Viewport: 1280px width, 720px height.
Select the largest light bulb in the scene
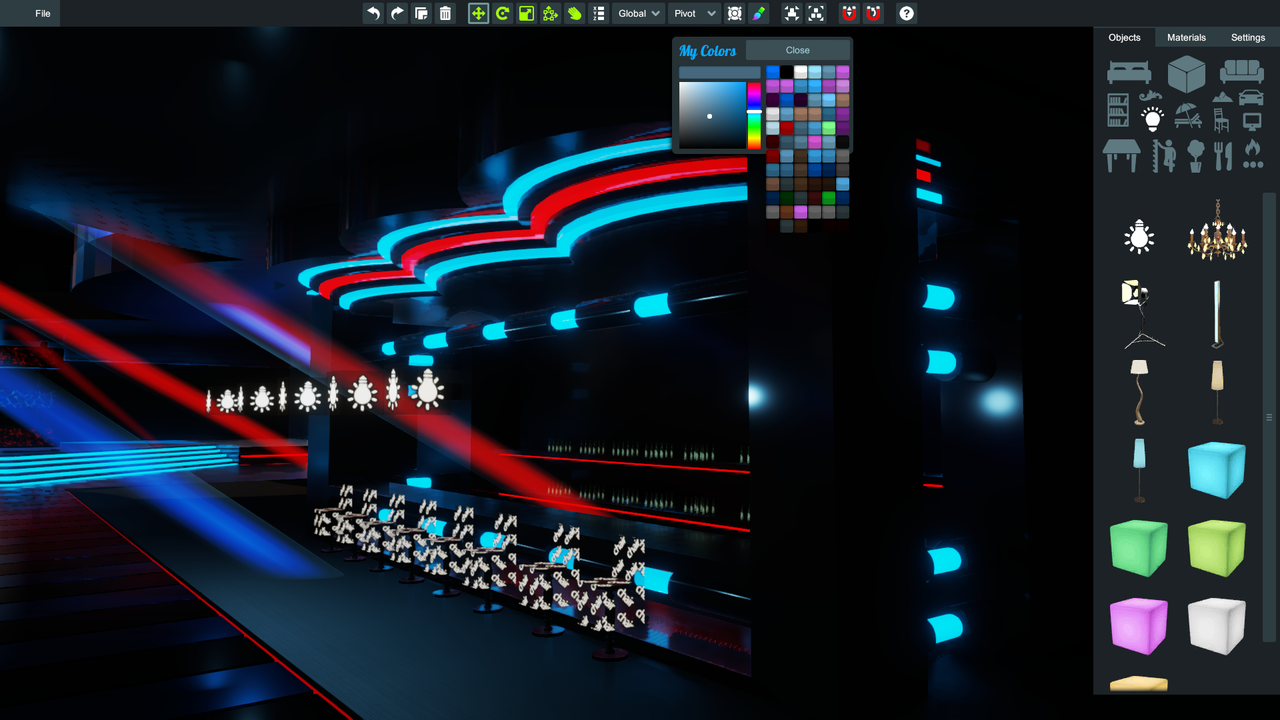pos(429,389)
